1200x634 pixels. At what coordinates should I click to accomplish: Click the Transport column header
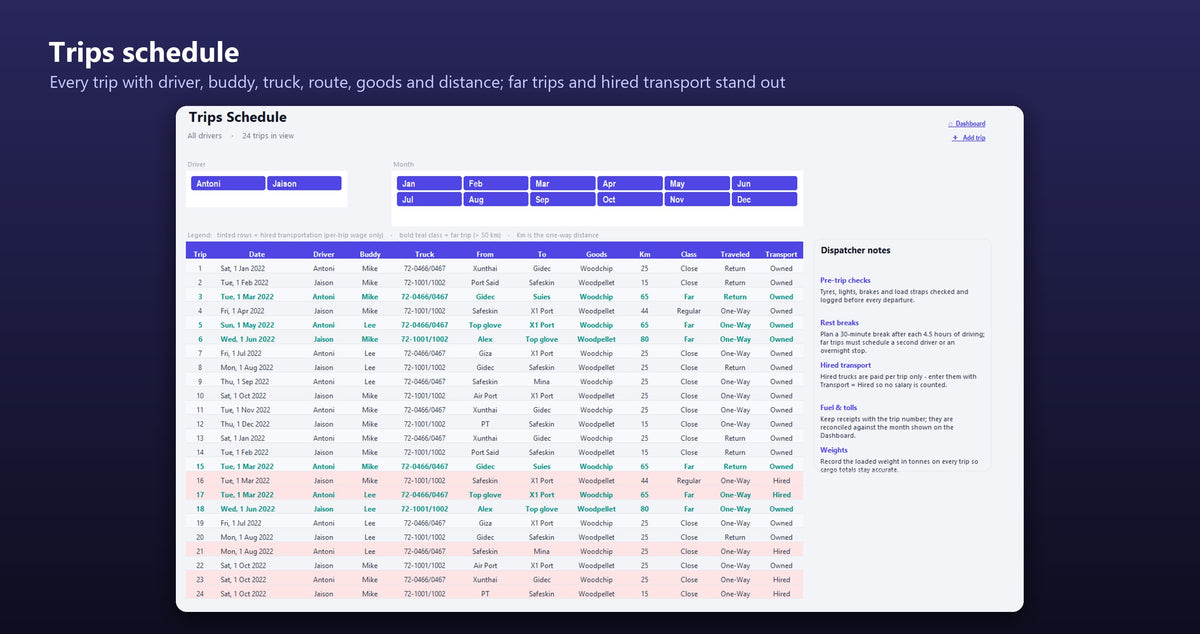pyautogui.click(x=781, y=254)
